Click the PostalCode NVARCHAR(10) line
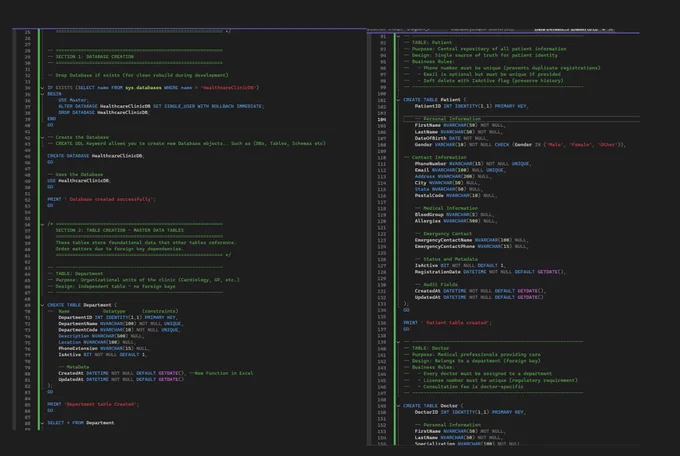This screenshot has height=456, width=680. point(456,196)
